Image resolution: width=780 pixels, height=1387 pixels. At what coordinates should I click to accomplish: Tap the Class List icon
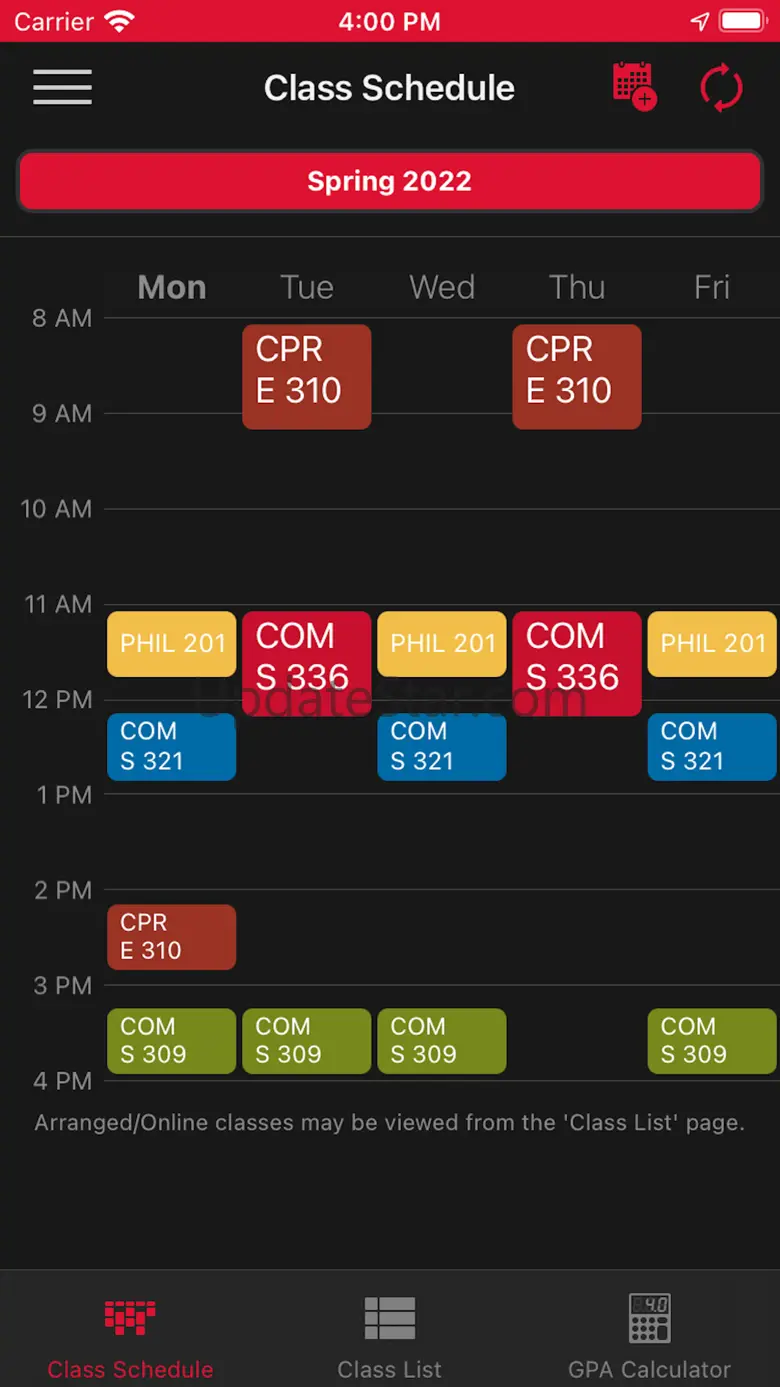point(390,1318)
